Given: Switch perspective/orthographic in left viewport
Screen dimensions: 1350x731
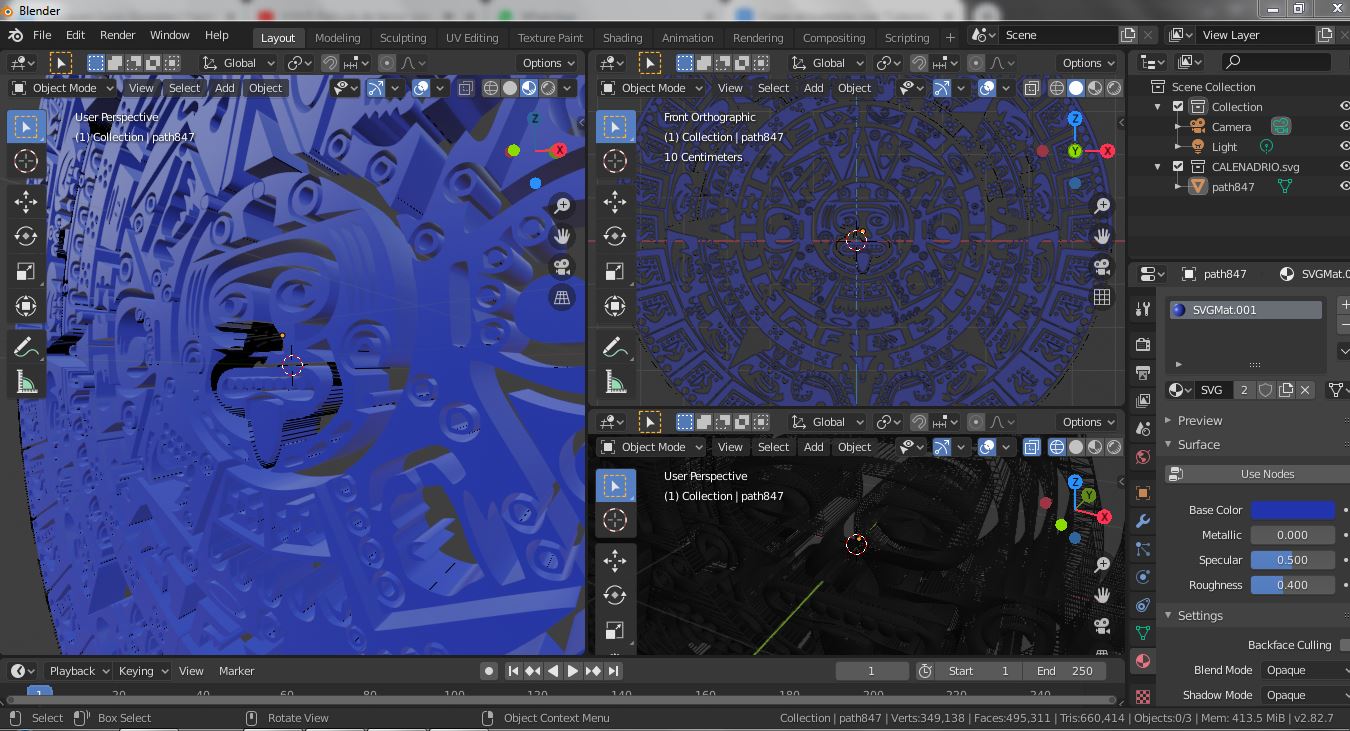Looking at the screenshot, I should 562,297.
